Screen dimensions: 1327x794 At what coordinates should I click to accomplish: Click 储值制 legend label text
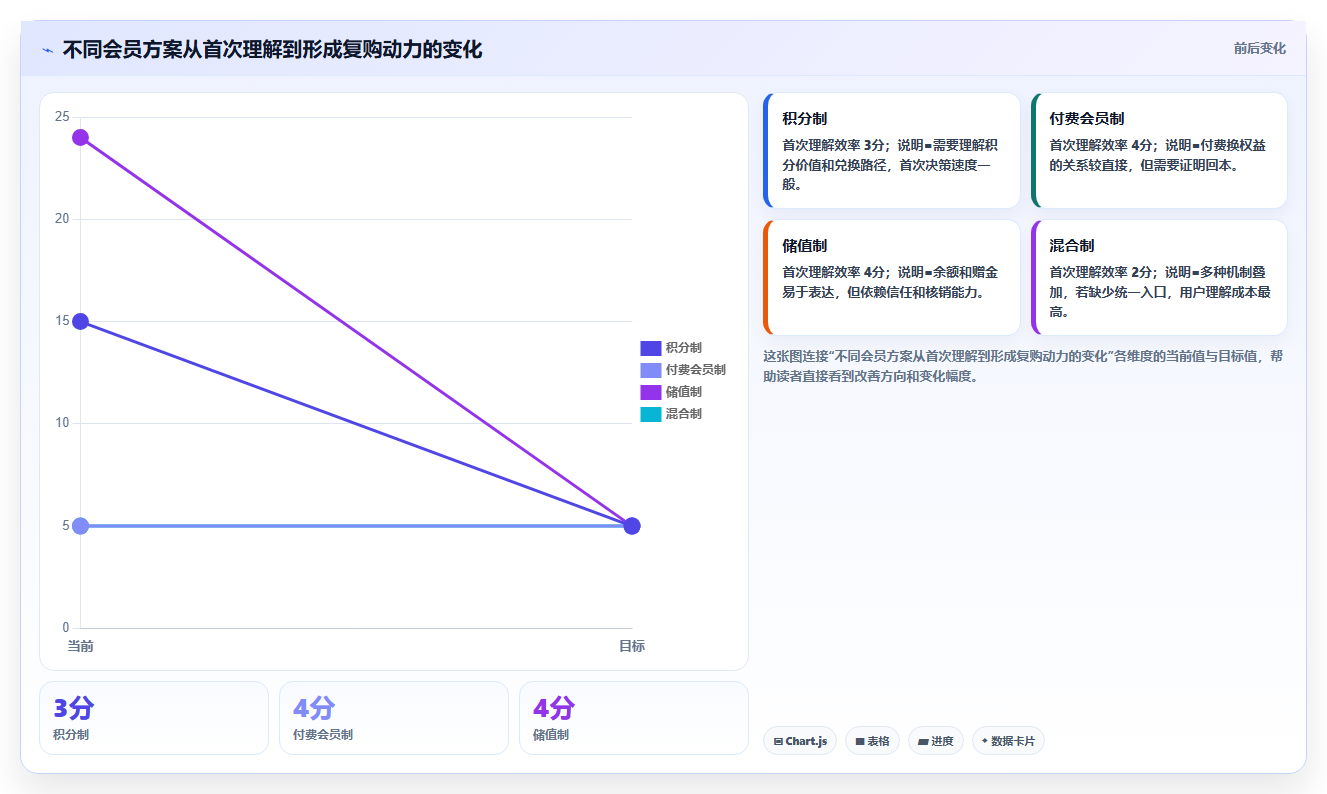click(x=684, y=392)
